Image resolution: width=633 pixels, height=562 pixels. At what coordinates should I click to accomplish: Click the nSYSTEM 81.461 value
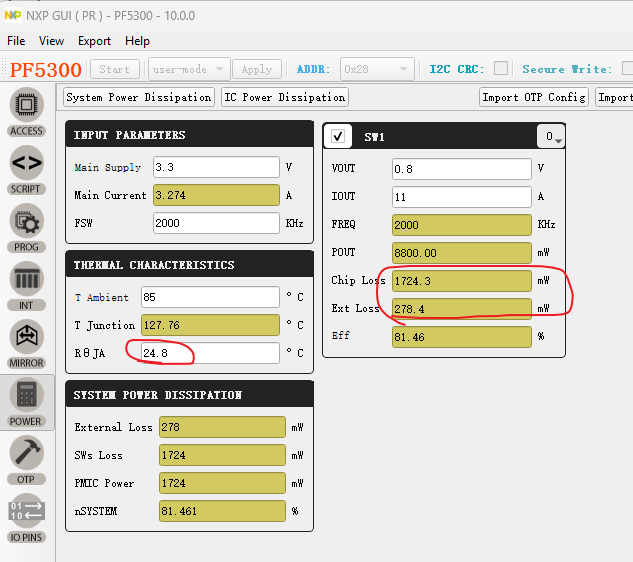(x=222, y=511)
